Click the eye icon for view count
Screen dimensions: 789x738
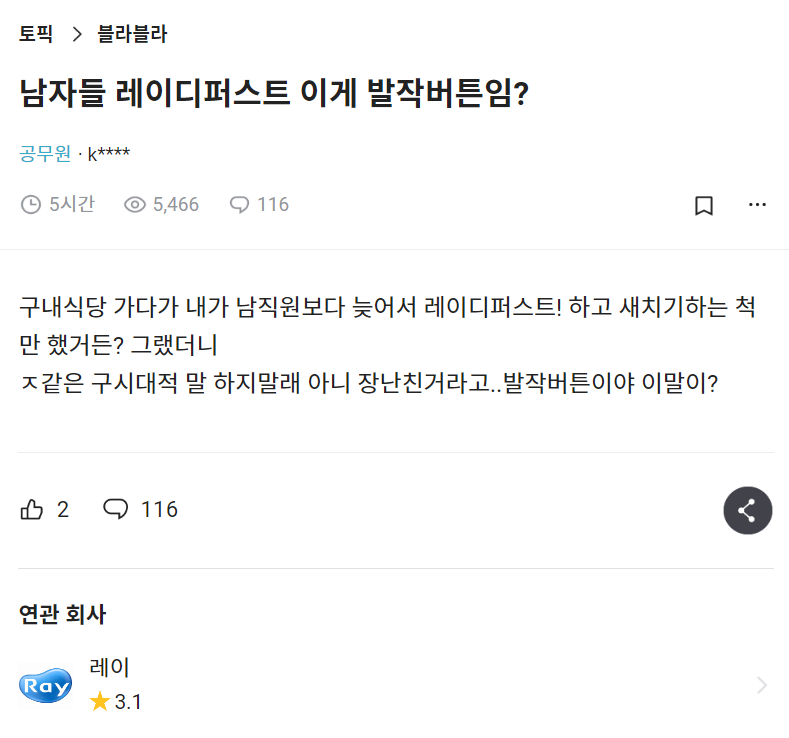pyautogui.click(x=135, y=205)
